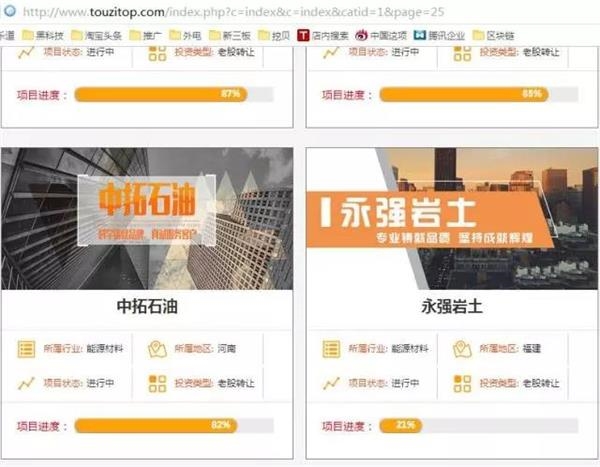Image resolution: width=600 pixels, height=467 pixels.
Task: Open the 推广 bookmark folder
Action: 145,36
